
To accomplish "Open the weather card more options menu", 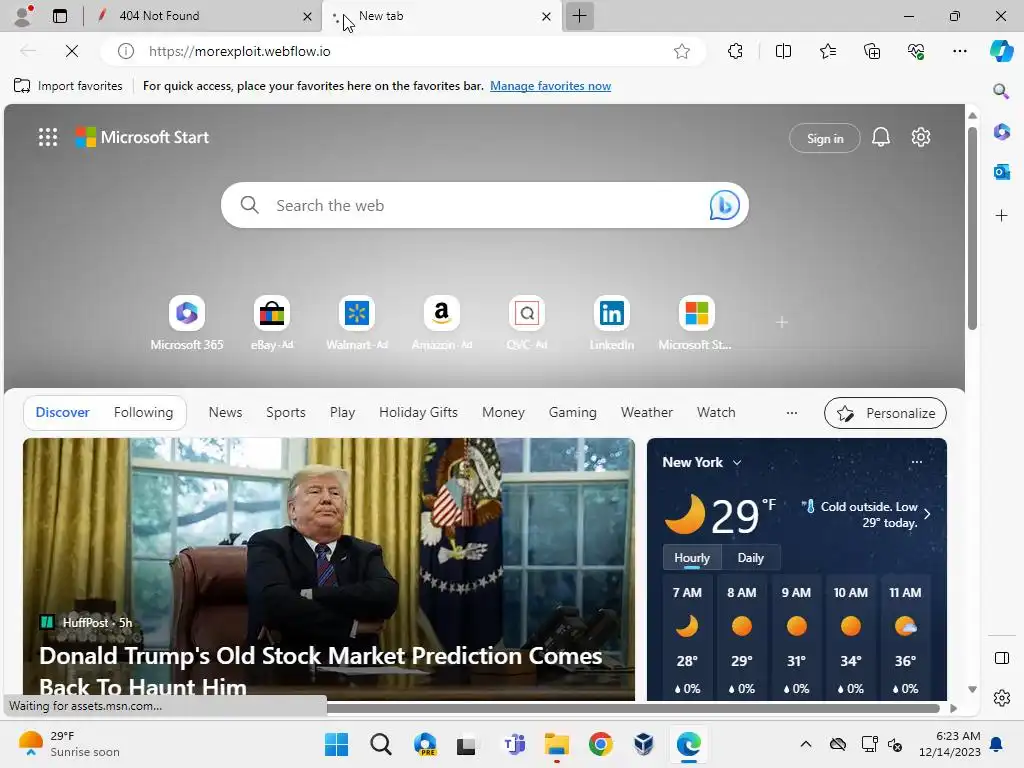I will click(917, 462).
